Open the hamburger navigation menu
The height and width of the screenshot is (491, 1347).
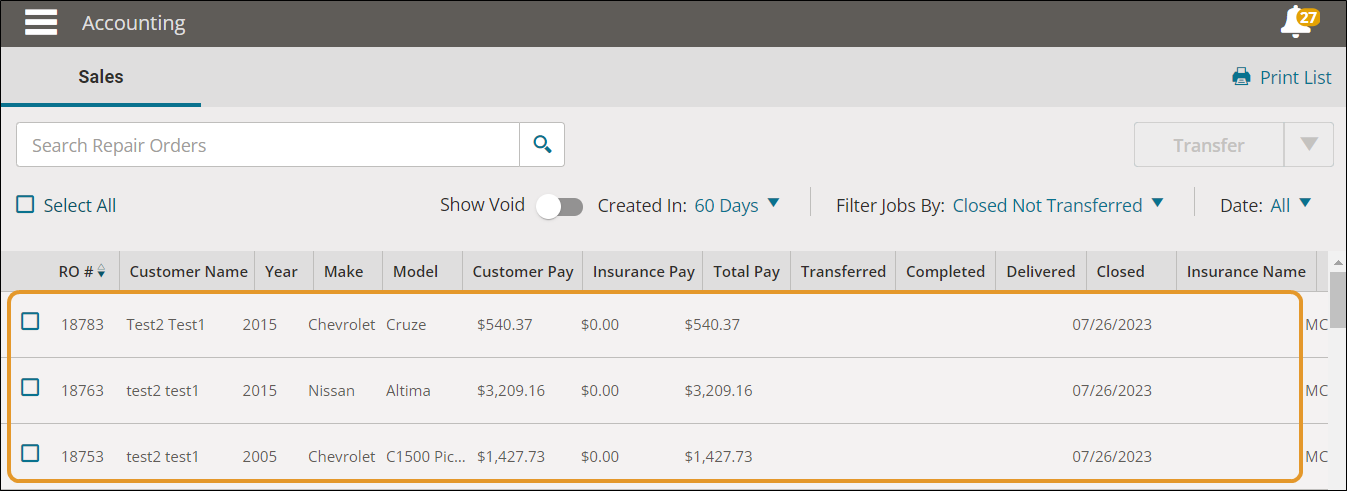click(x=41, y=22)
